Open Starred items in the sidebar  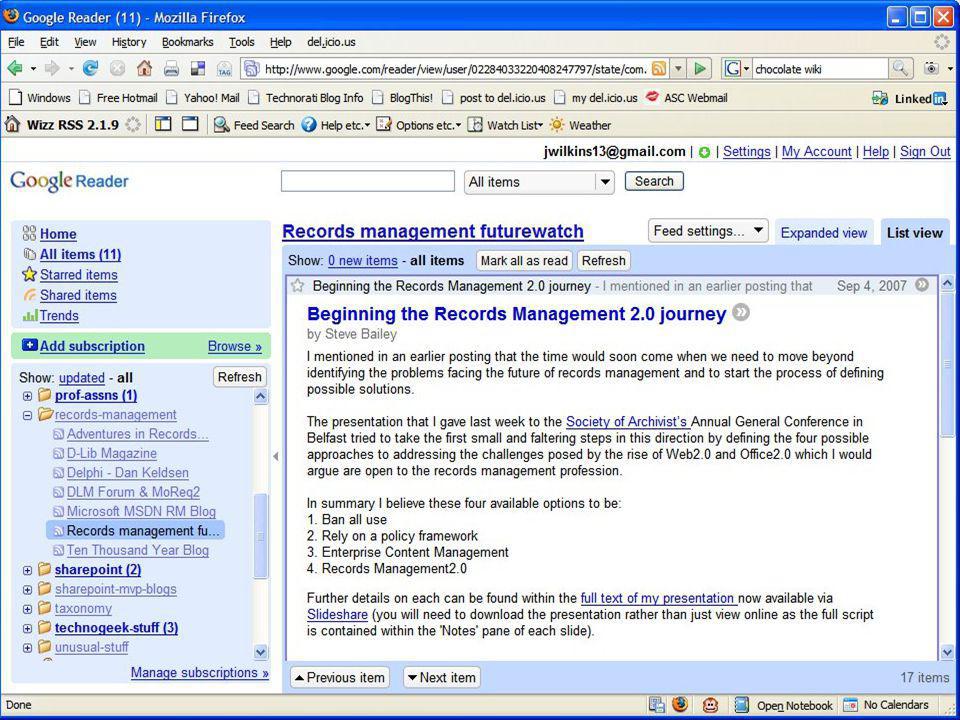(79, 275)
